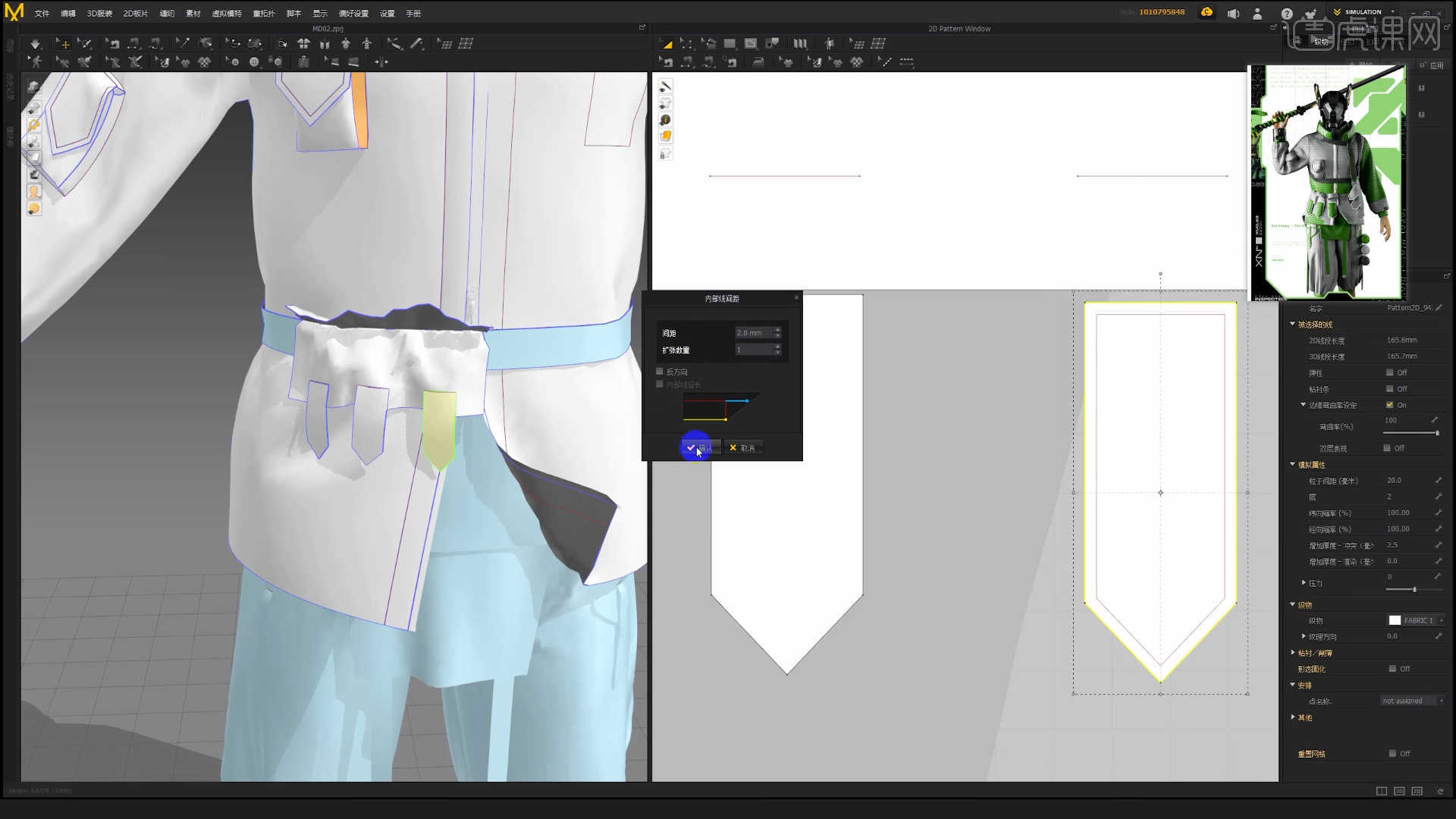Select the Pin tool in the 3D sidebar
The image size is (1456, 819).
click(x=34, y=124)
